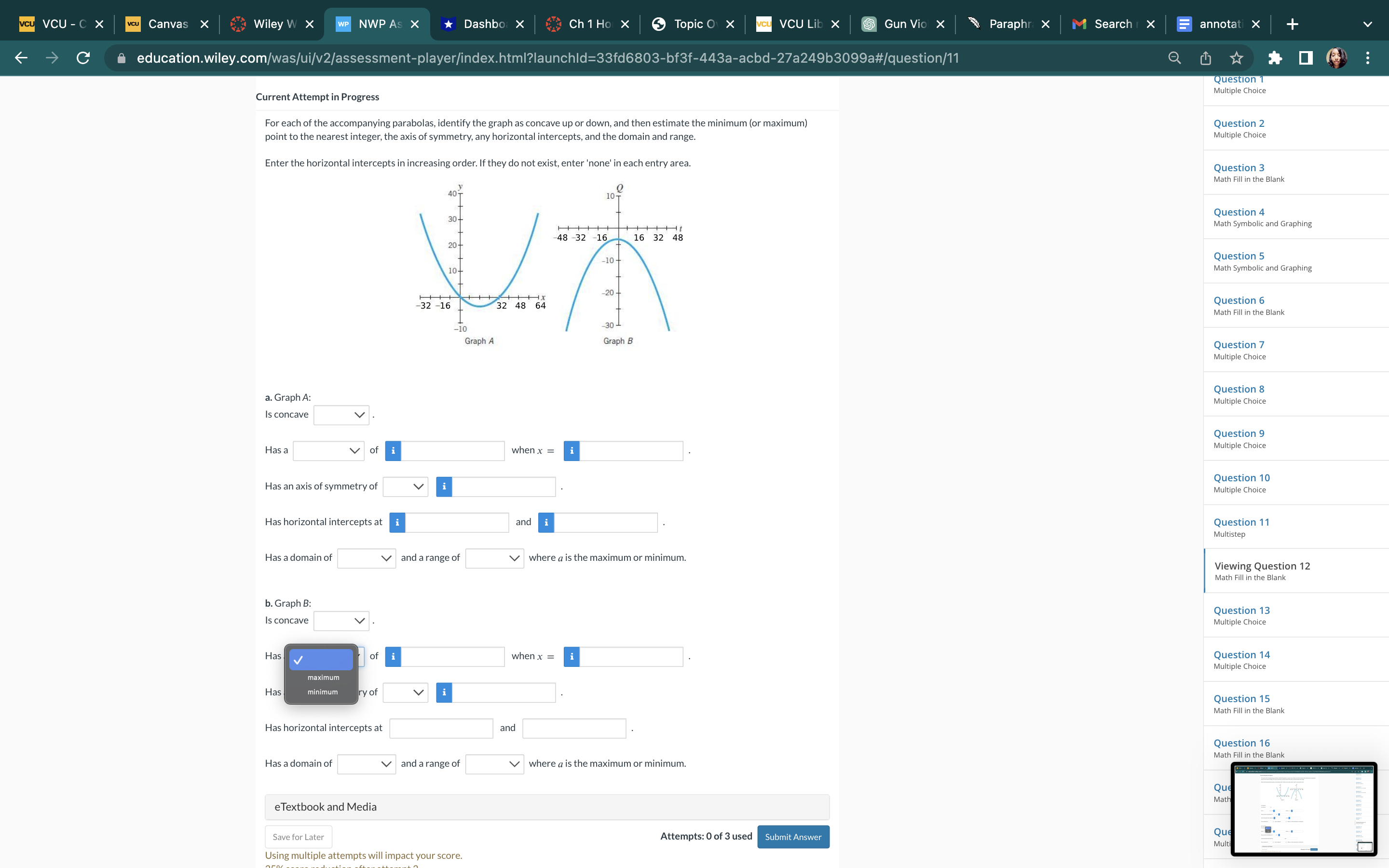Screen dimensions: 1389x868
Task: Expand Graph A axis of symmetry dropdown
Action: point(406,486)
